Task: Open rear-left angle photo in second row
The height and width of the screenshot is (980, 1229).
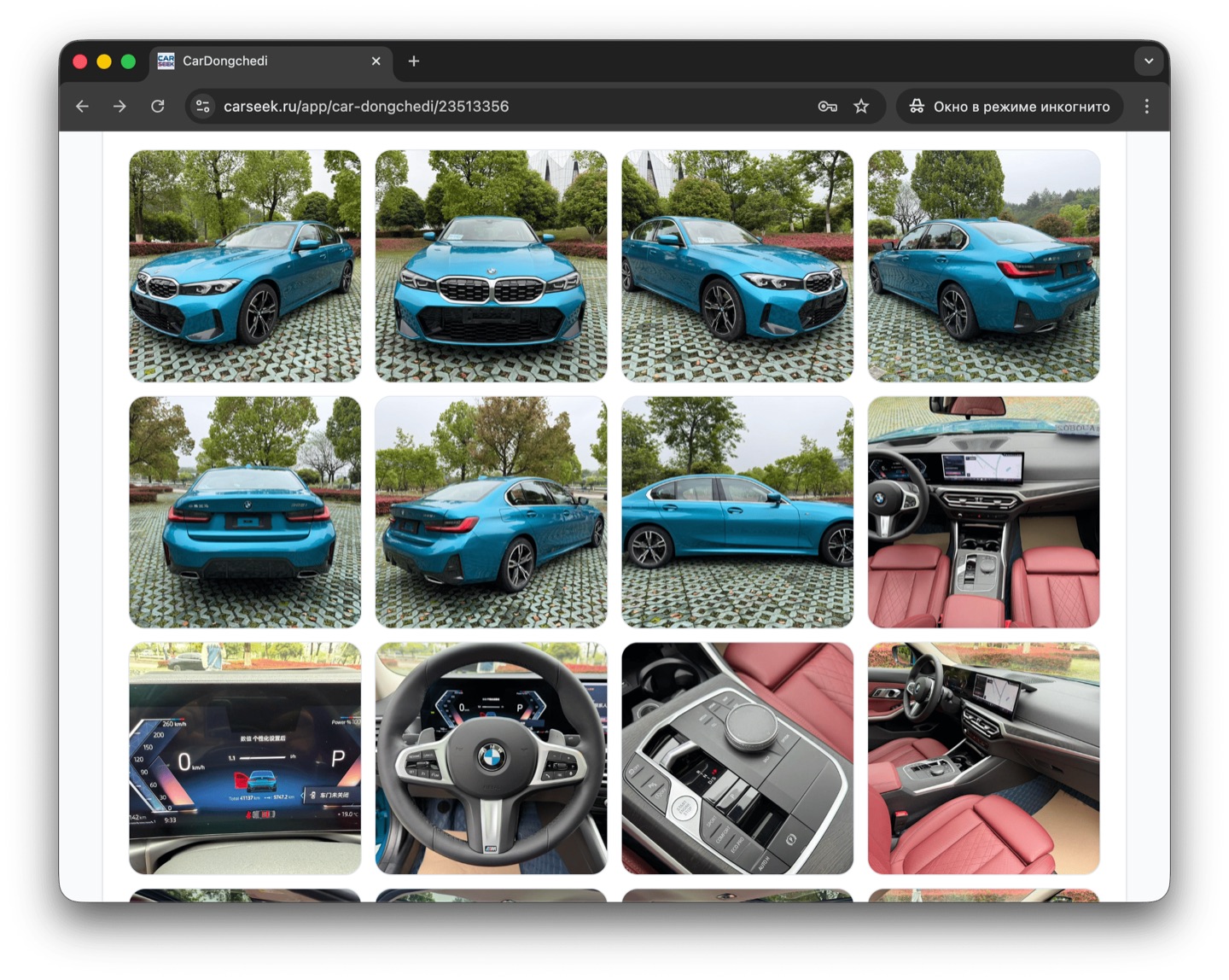Action: tap(491, 512)
